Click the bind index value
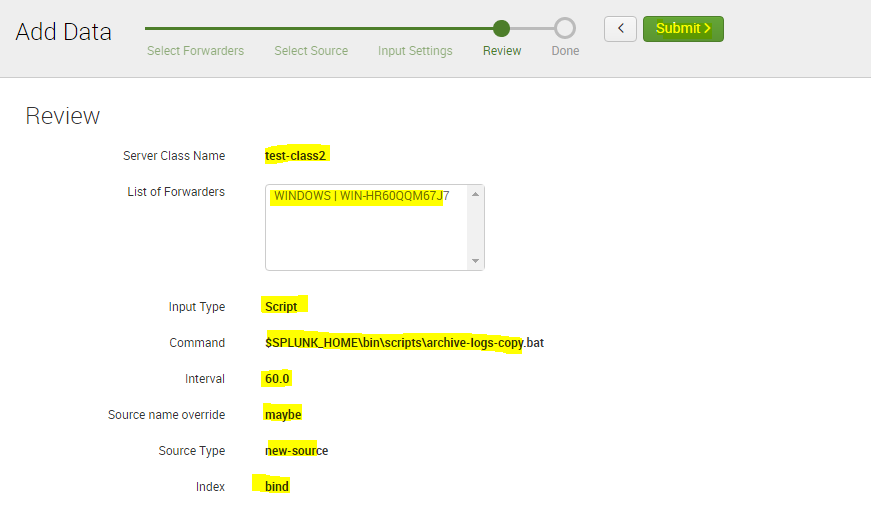Viewport: 871px width, 520px height. tap(277, 487)
